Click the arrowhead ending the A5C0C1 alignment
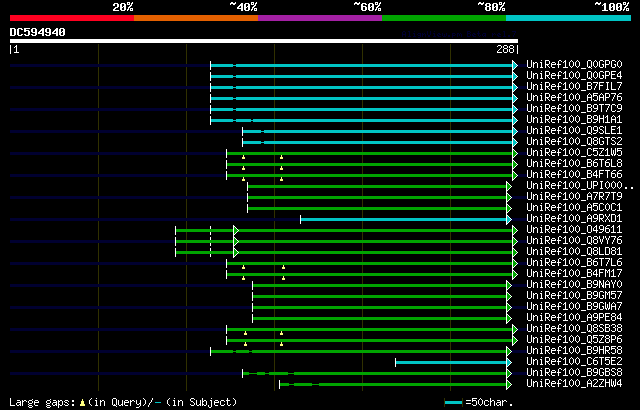Image resolution: width=640 pixels, height=410 pixels. coord(509,208)
